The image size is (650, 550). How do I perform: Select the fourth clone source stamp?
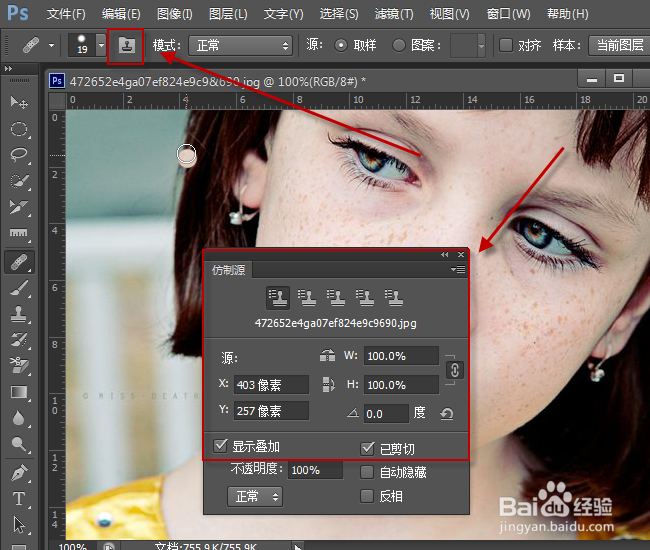point(365,298)
